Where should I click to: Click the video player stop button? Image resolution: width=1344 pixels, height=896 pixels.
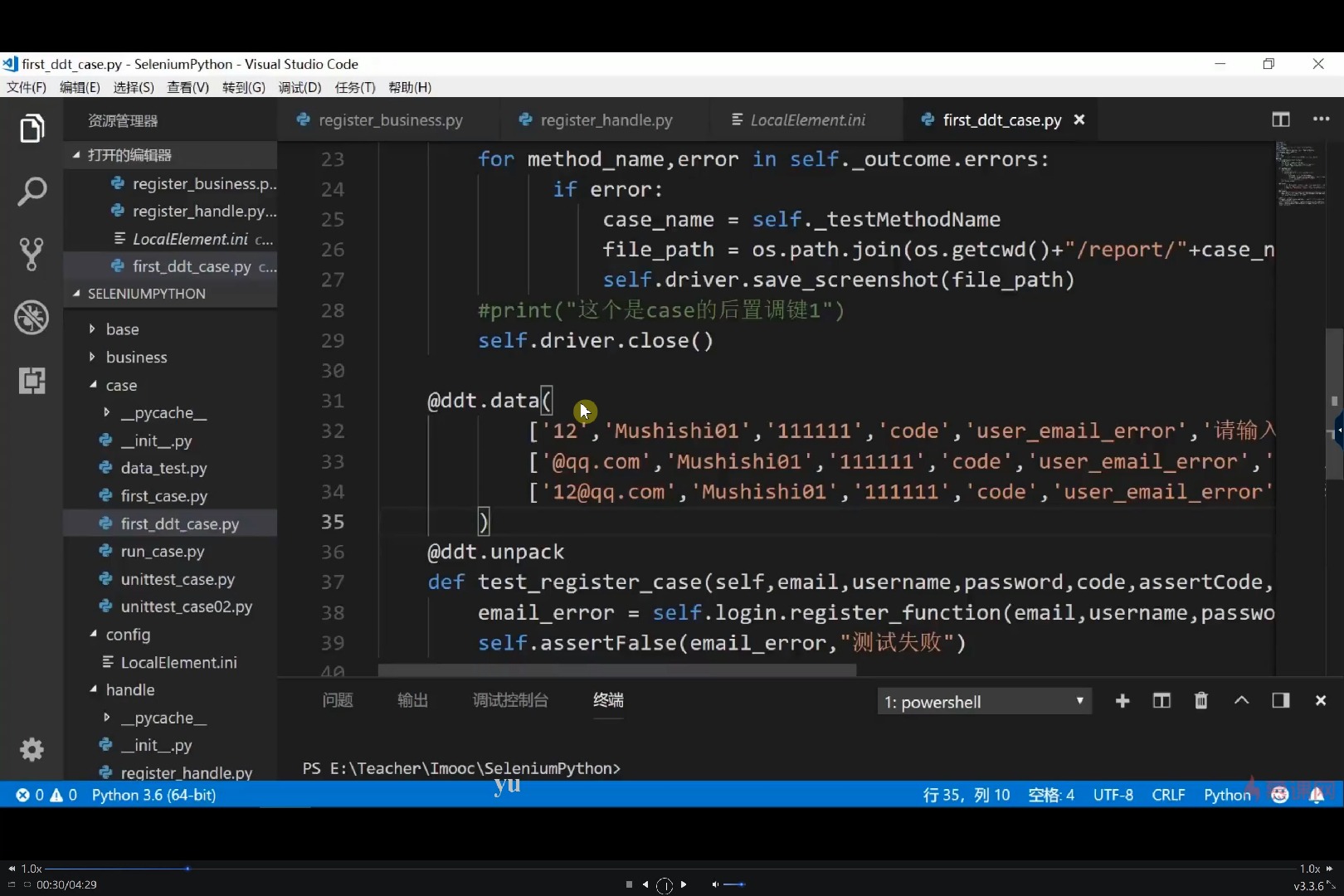[x=629, y=884]
